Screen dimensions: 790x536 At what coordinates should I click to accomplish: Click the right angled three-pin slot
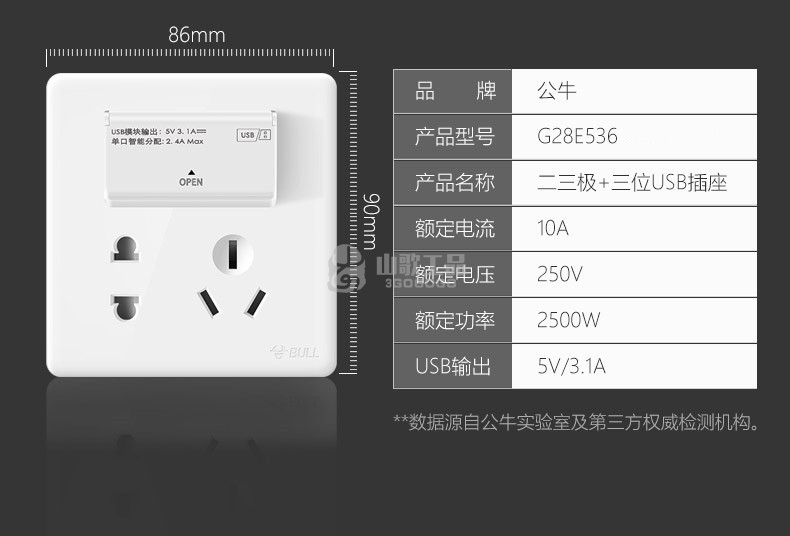255,302
